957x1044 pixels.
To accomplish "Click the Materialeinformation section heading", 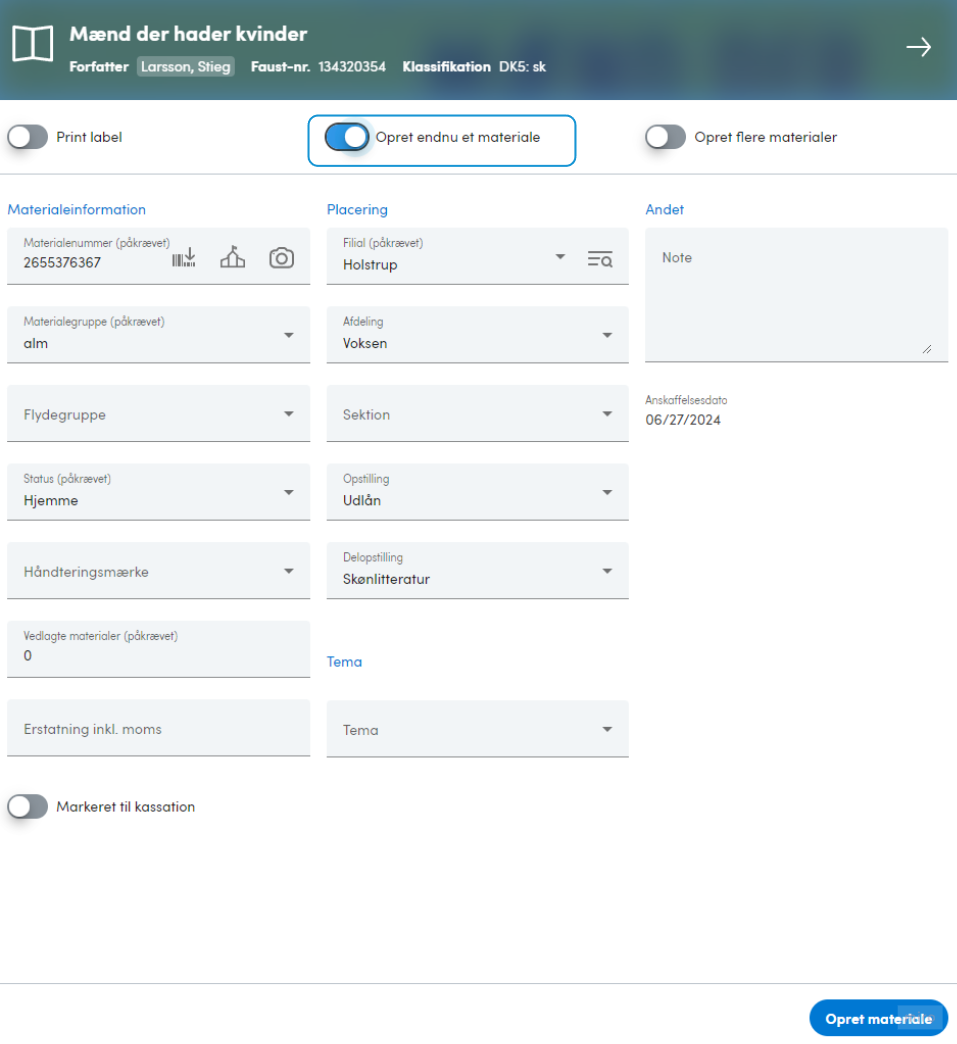I will 77,209.
